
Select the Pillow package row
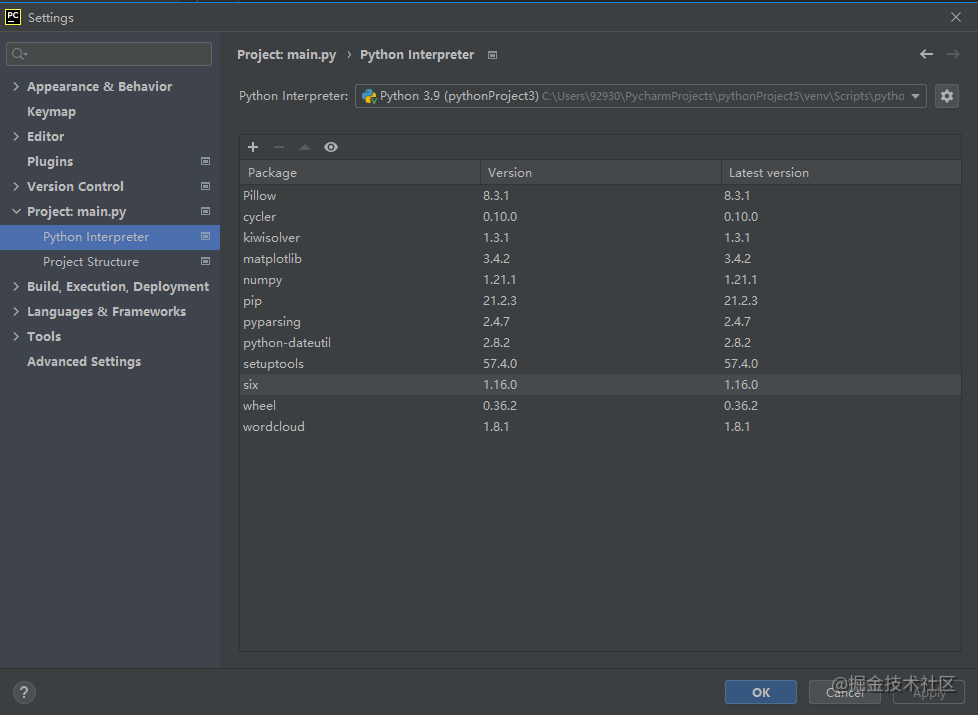pyautogui.click(x=600, y=196)
